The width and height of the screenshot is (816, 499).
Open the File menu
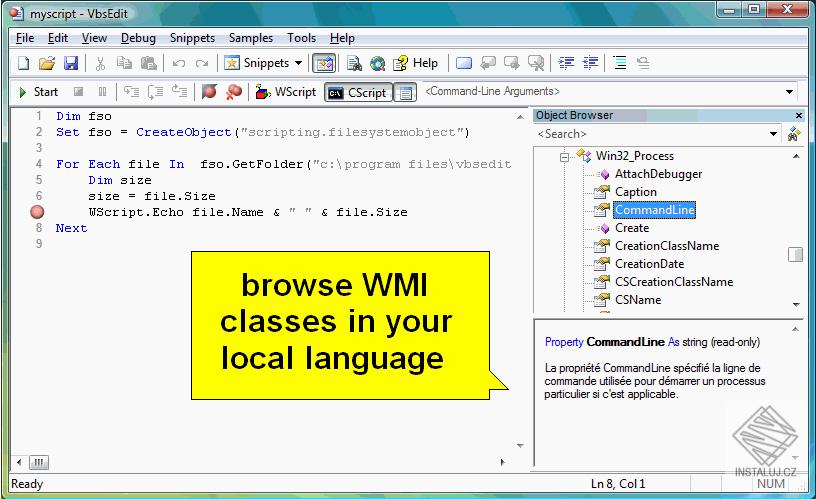[x=24, y=38]
